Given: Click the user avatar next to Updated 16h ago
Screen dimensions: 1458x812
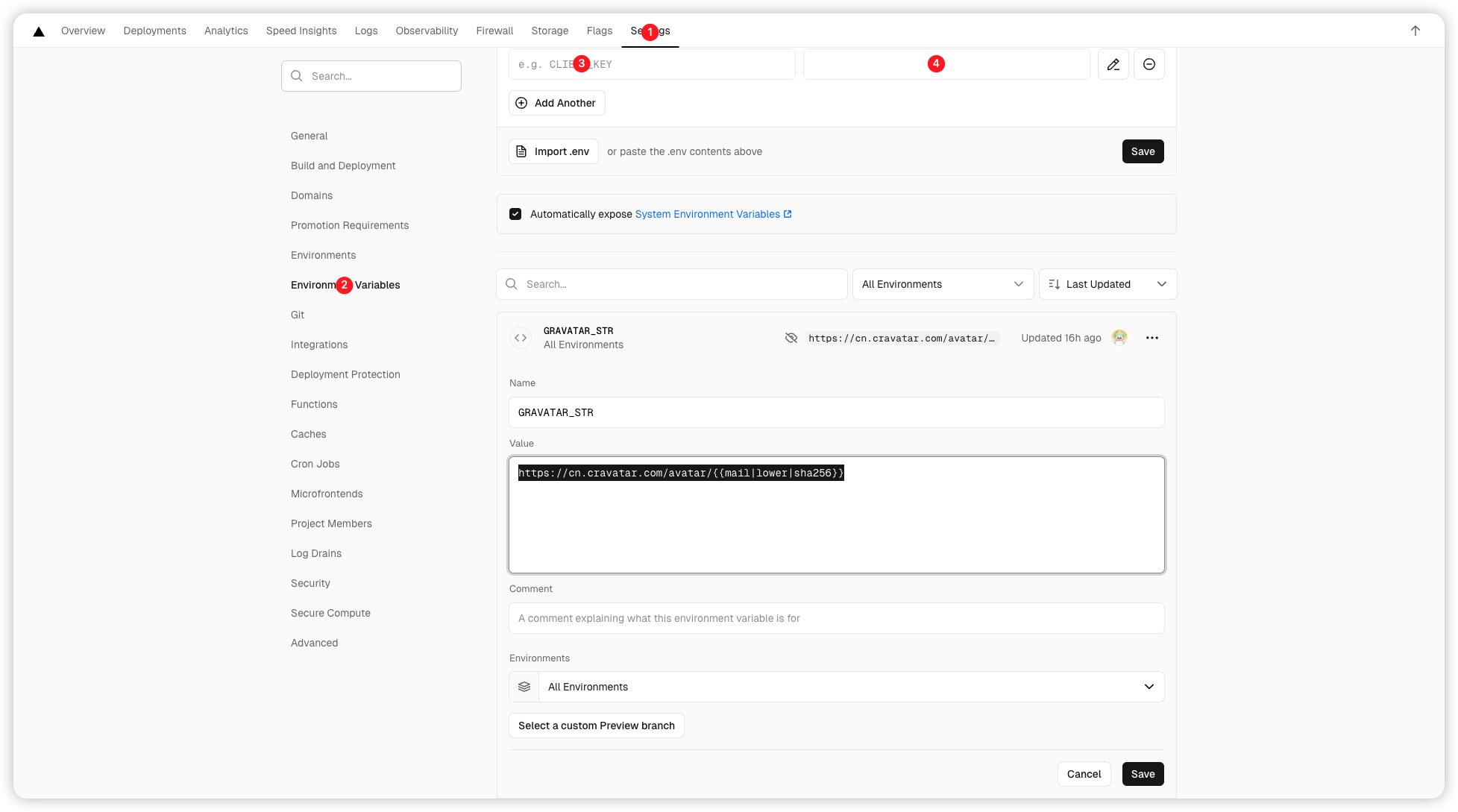Looking at the screenshot, I should 1119,338.
